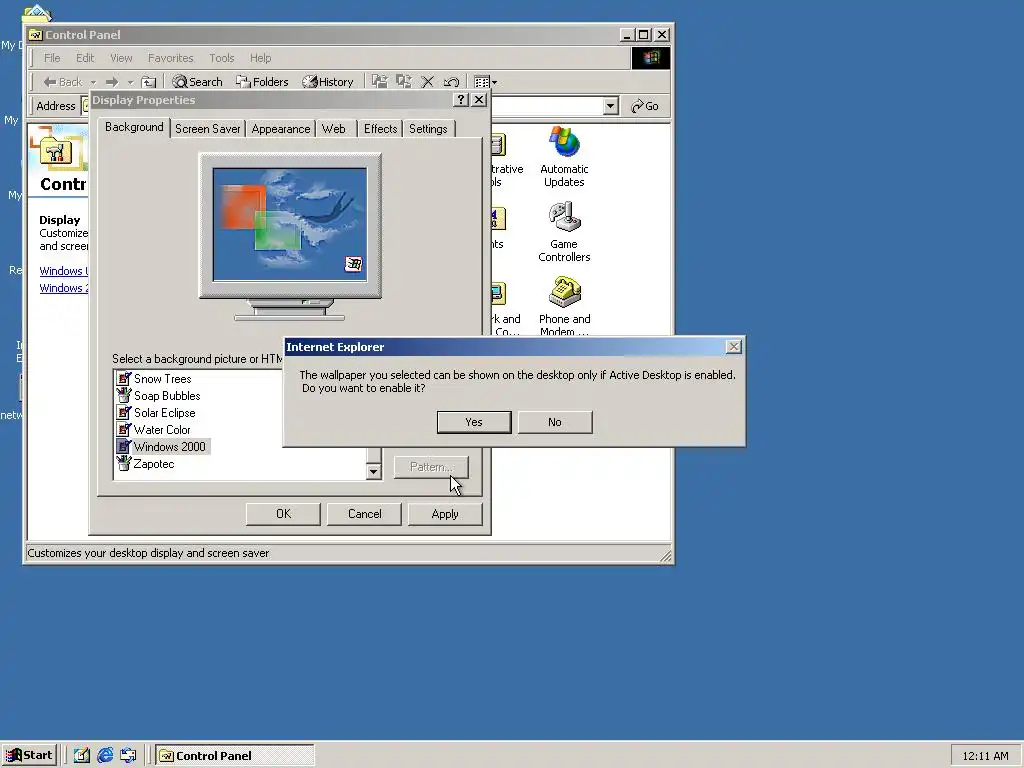Image resolution: width=1024 pixels, height=768 pixels.
Task: Toggle the Folders pane button
Action: [262, 82]
